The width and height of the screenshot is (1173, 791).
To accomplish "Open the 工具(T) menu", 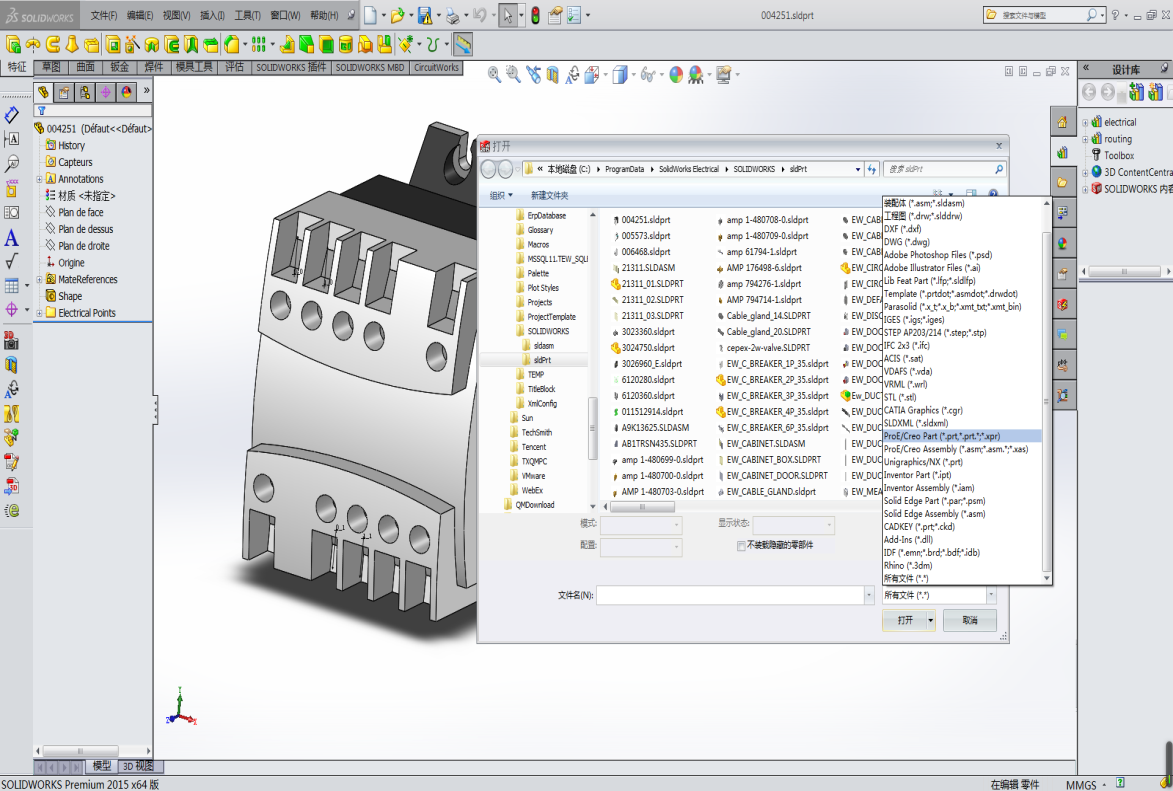I will tap(248, 15).
